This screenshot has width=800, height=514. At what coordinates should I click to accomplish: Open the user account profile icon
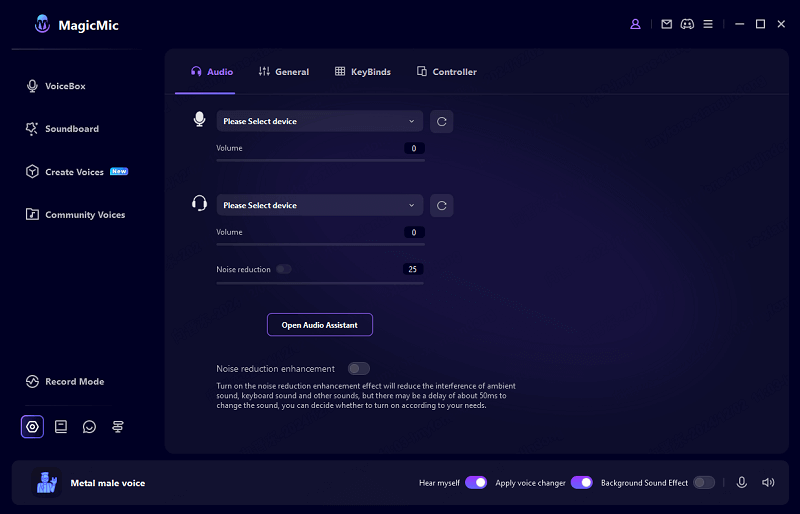(635, 24)
